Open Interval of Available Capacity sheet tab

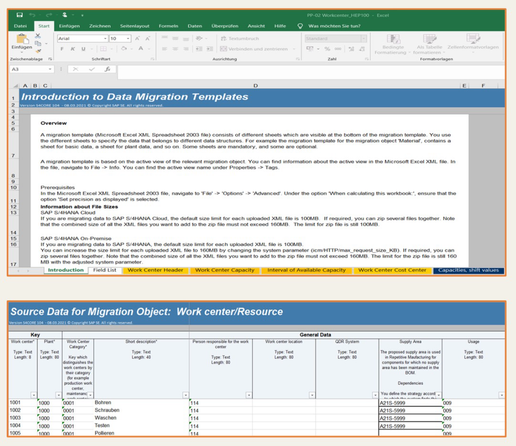(x=306, y=270)
